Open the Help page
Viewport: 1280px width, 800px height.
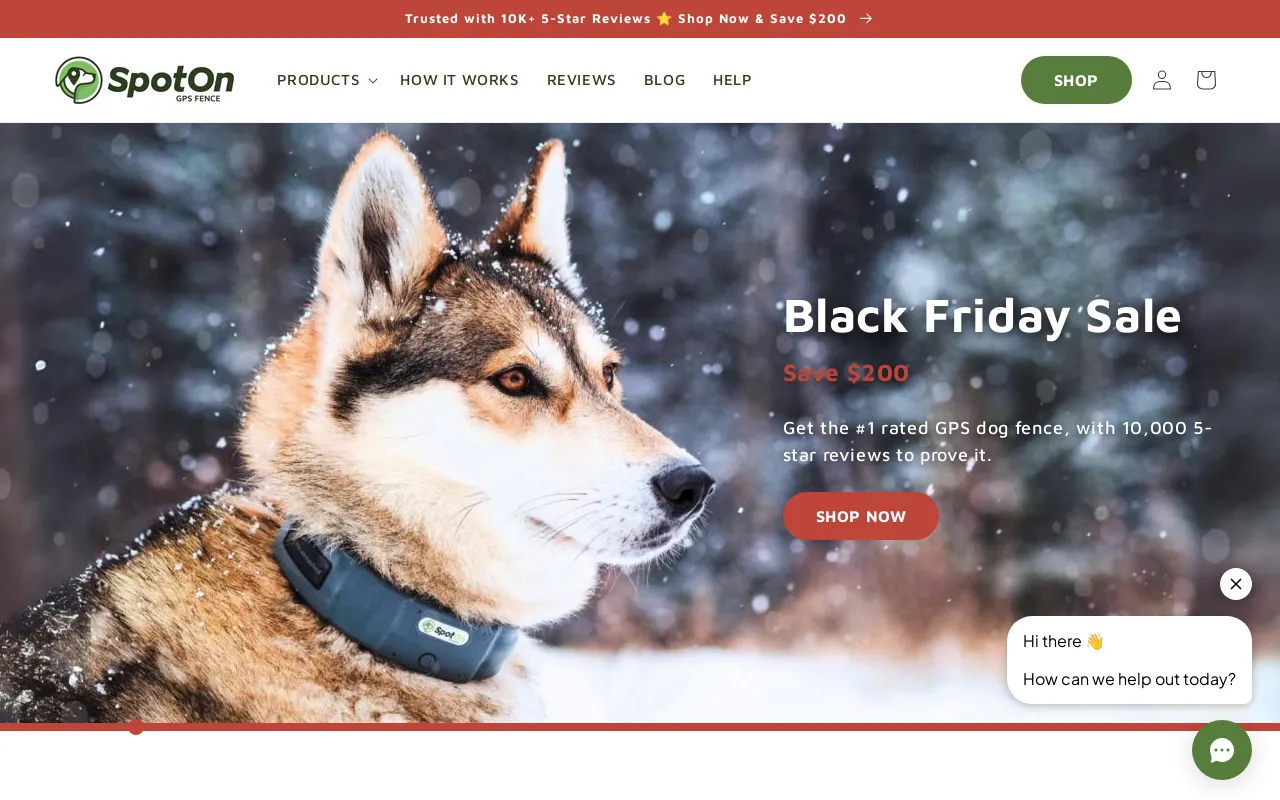click(x=732, y=80)
